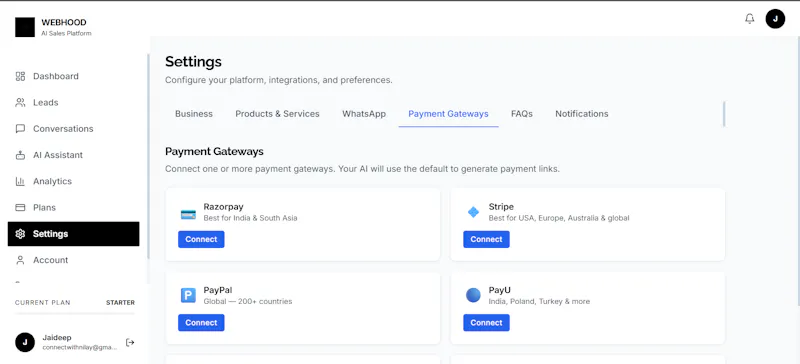Click the Razorpay card logo
This screenshot has width=800, height=364.
[x=188, y=214]
